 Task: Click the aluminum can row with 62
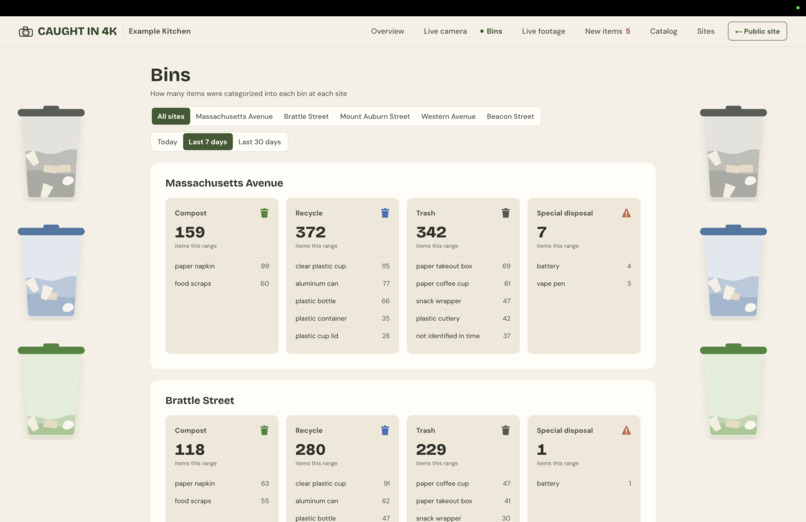tap(342, 501)
